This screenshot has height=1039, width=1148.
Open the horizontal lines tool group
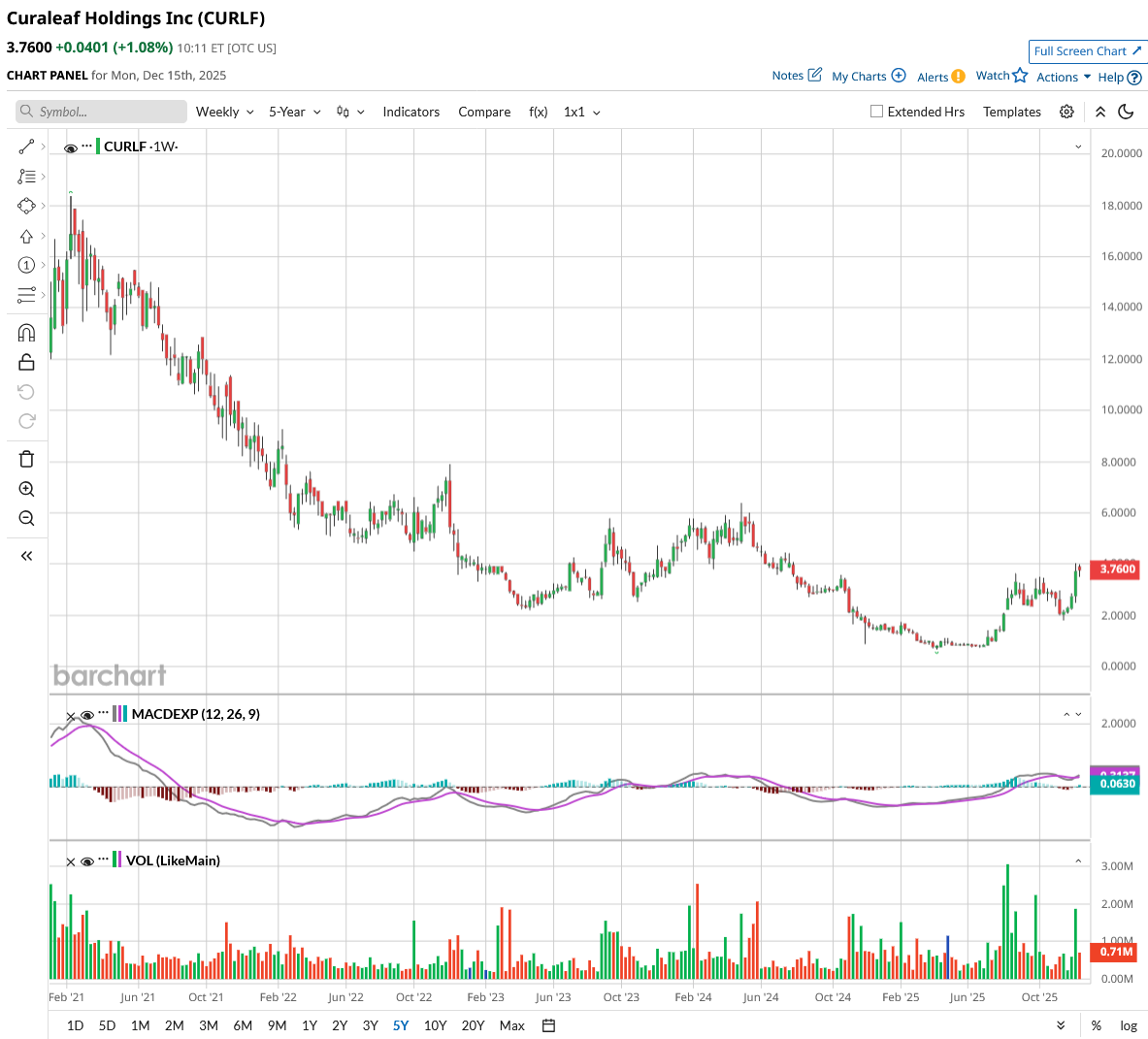(x=26, y=295)
